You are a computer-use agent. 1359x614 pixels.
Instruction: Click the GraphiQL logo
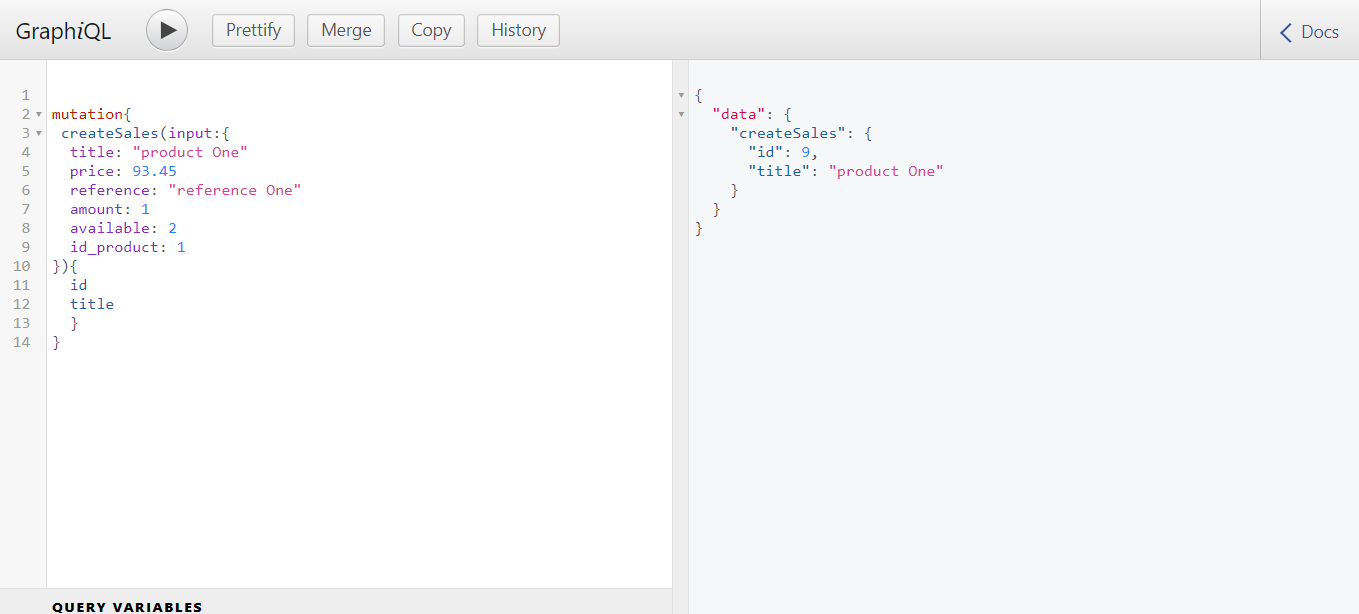(63, 30)
